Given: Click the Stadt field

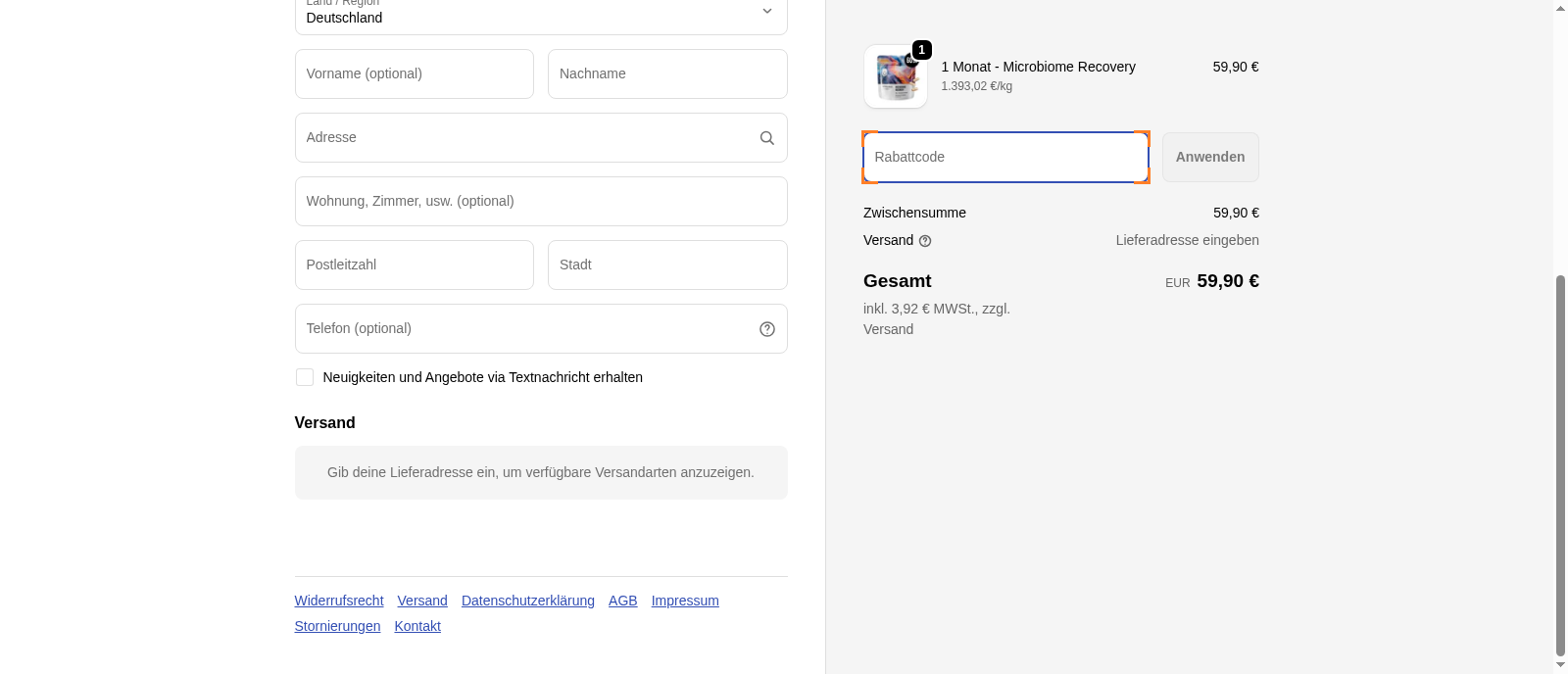Looking at the screenshot, I should (667, 265).
